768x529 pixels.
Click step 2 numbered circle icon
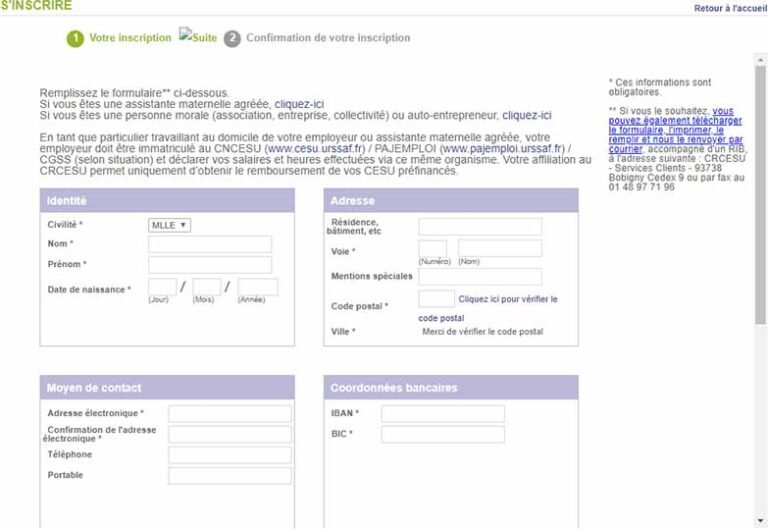coord(232,39)
